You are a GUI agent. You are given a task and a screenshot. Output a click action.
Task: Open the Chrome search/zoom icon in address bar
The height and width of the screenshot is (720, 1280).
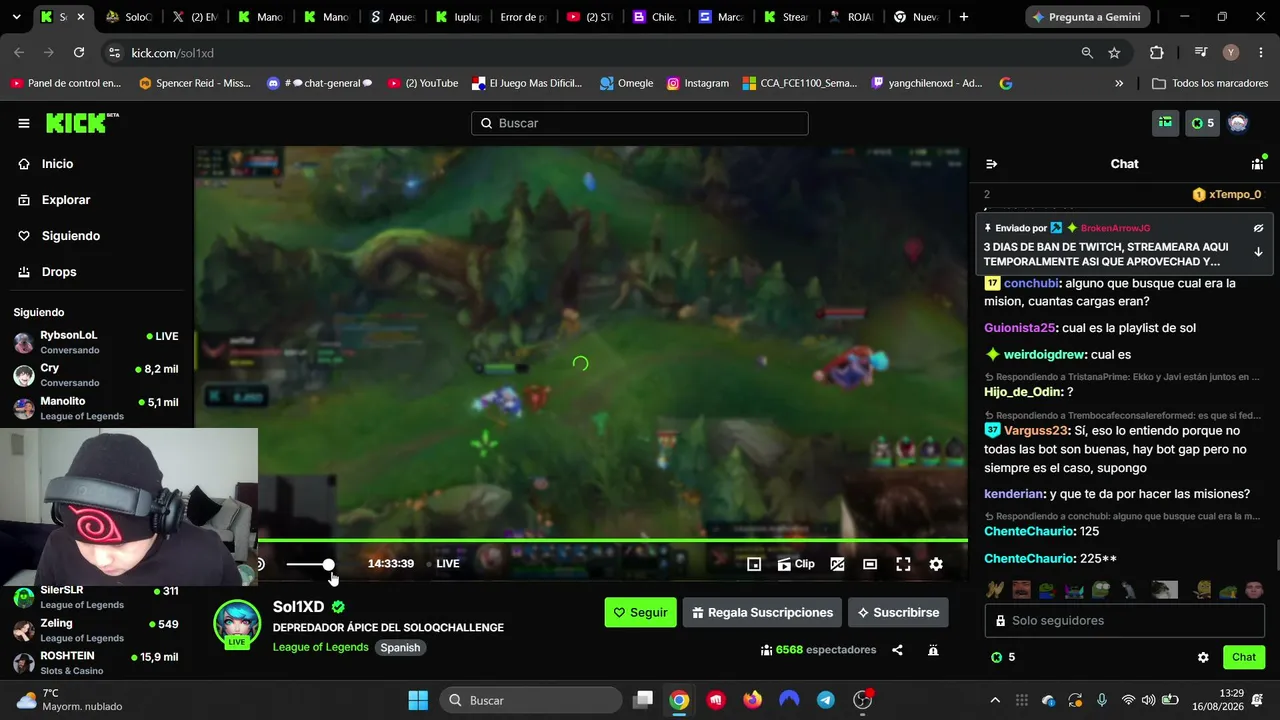[1087, 53]
